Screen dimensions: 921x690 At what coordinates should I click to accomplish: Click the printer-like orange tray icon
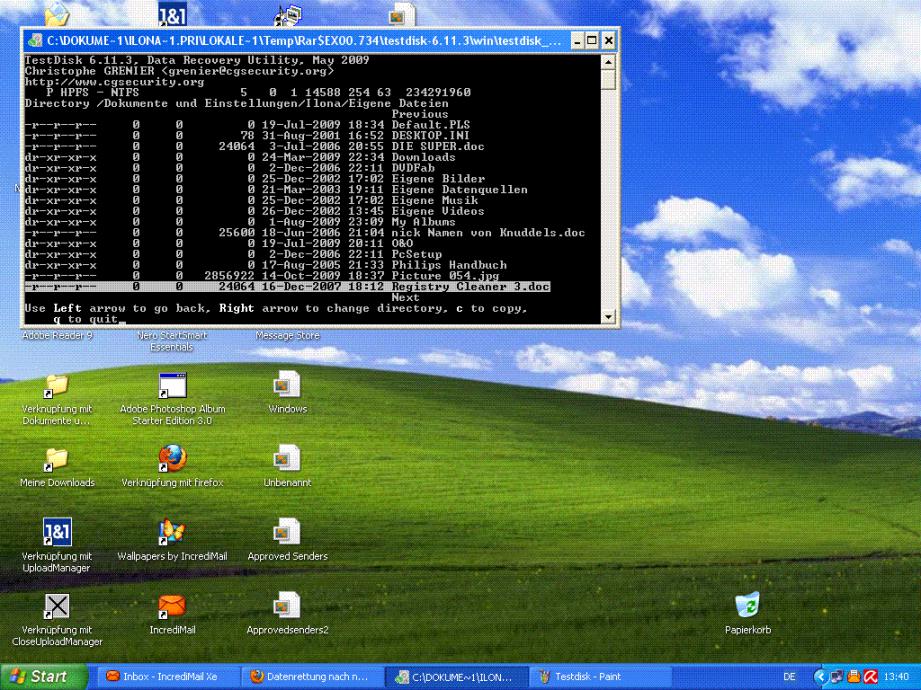pos(853,676)
